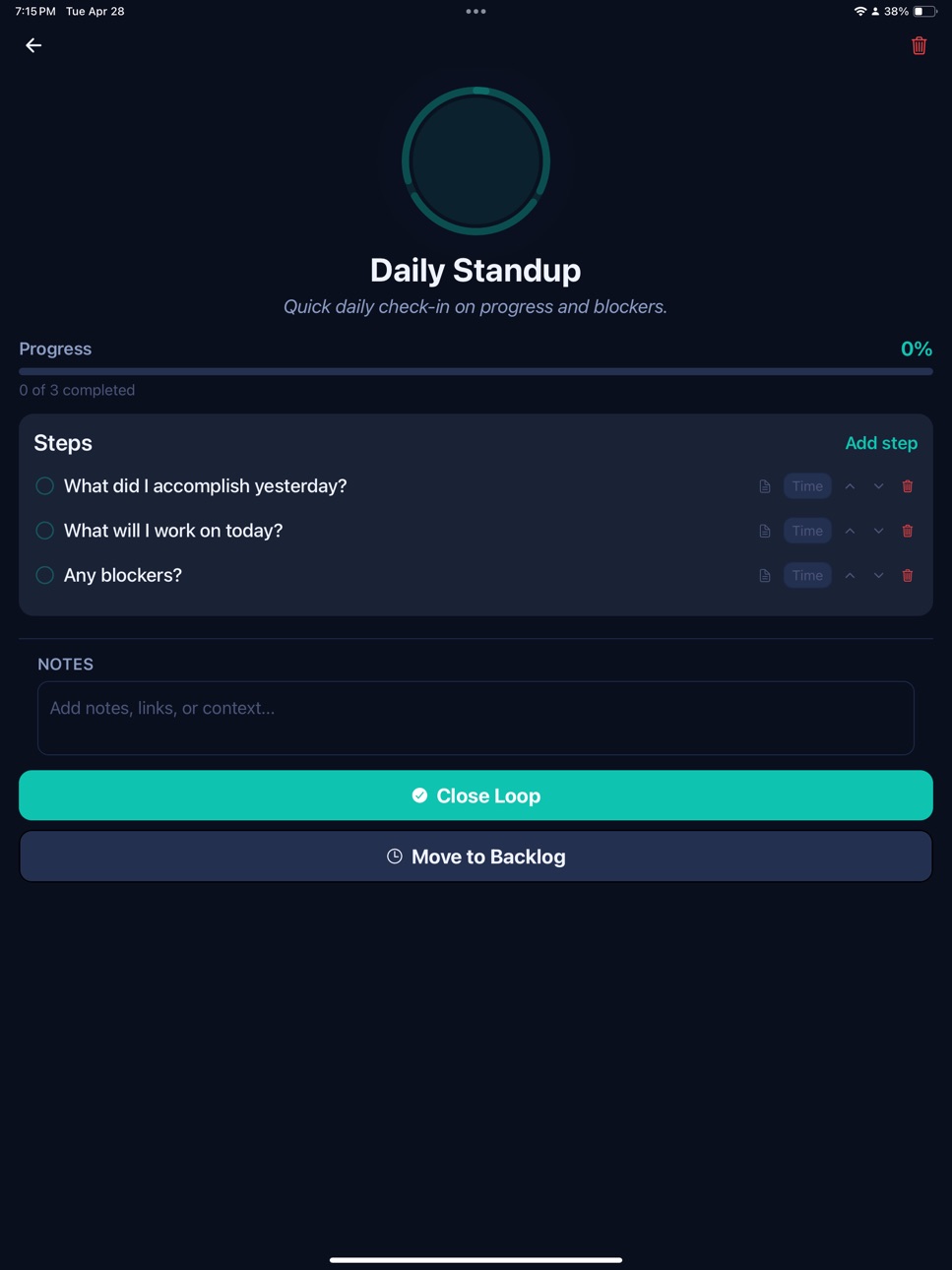Tap the progress bar under Progress
The image size is (952, 1270).
click(476, 371)
